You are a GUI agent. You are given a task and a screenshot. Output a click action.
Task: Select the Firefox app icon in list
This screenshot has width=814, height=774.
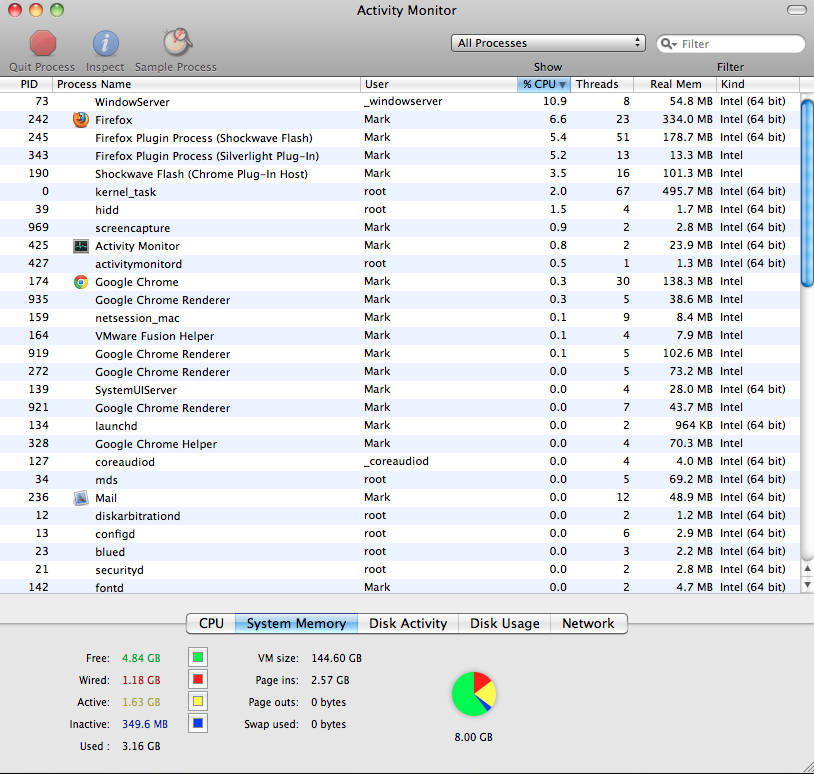point(80,120)
